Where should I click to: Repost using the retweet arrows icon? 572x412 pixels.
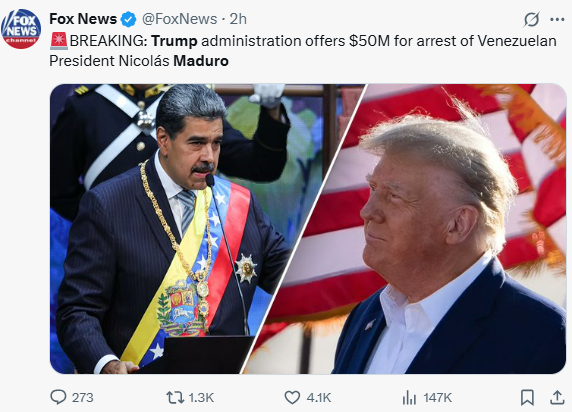point(175,397)
